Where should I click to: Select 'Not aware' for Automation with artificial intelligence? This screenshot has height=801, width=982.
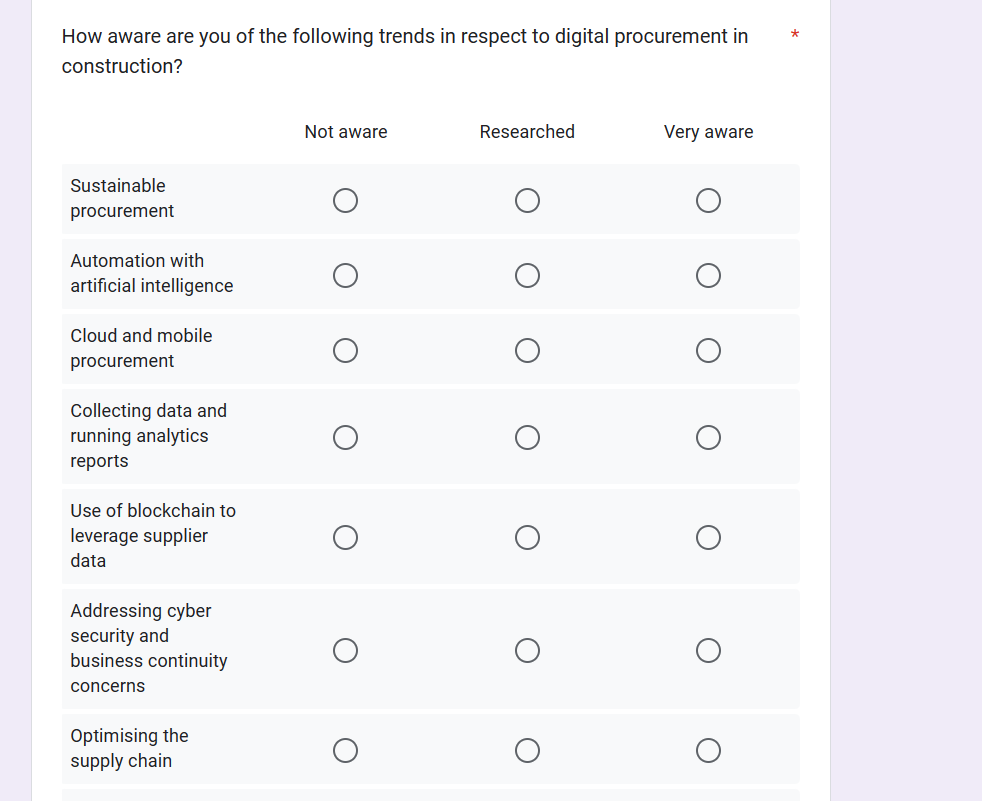pyautogui.click(x=346, y=275)
